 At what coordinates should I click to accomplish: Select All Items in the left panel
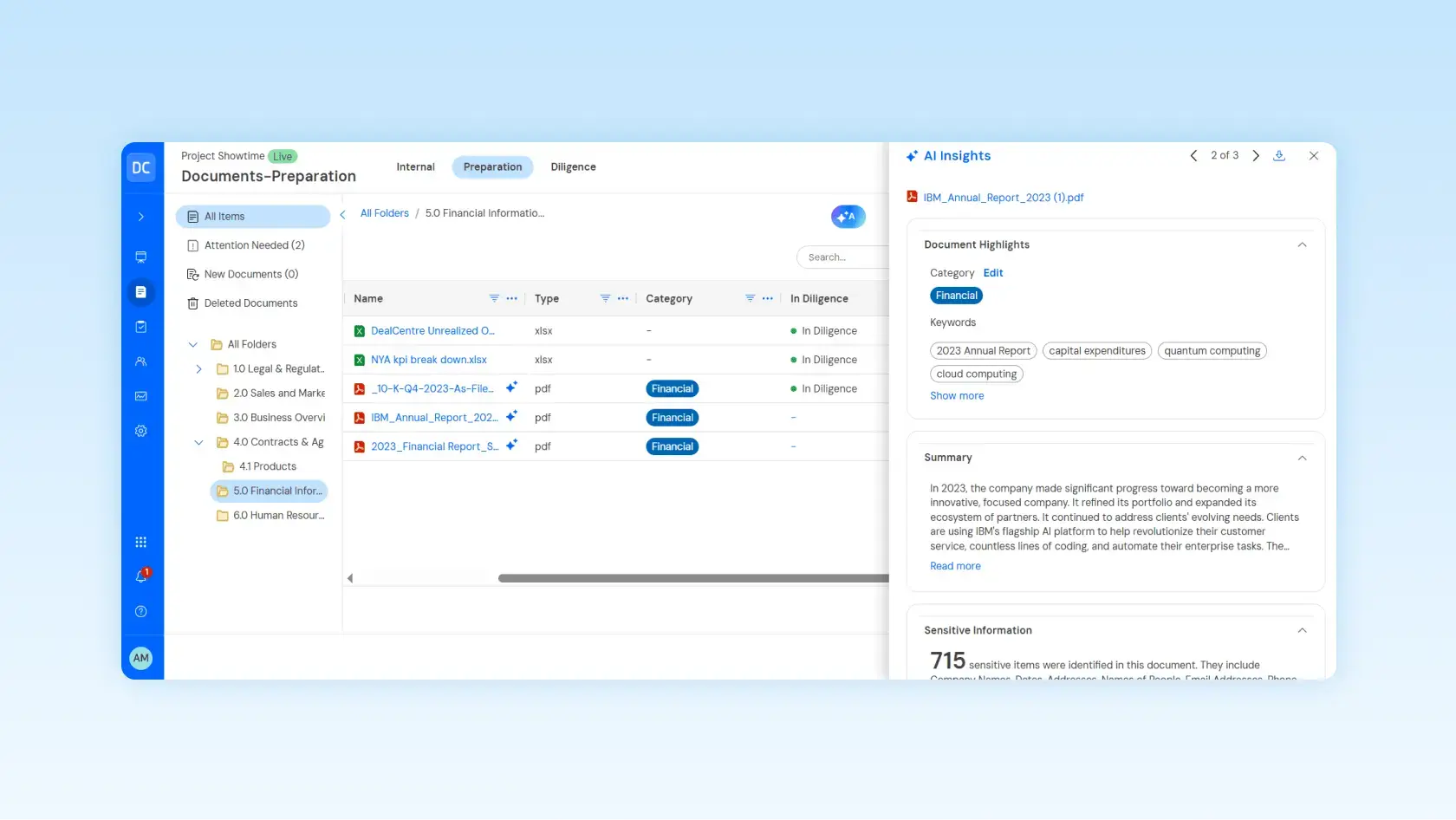pyautogui.click(x=253, y=217)
